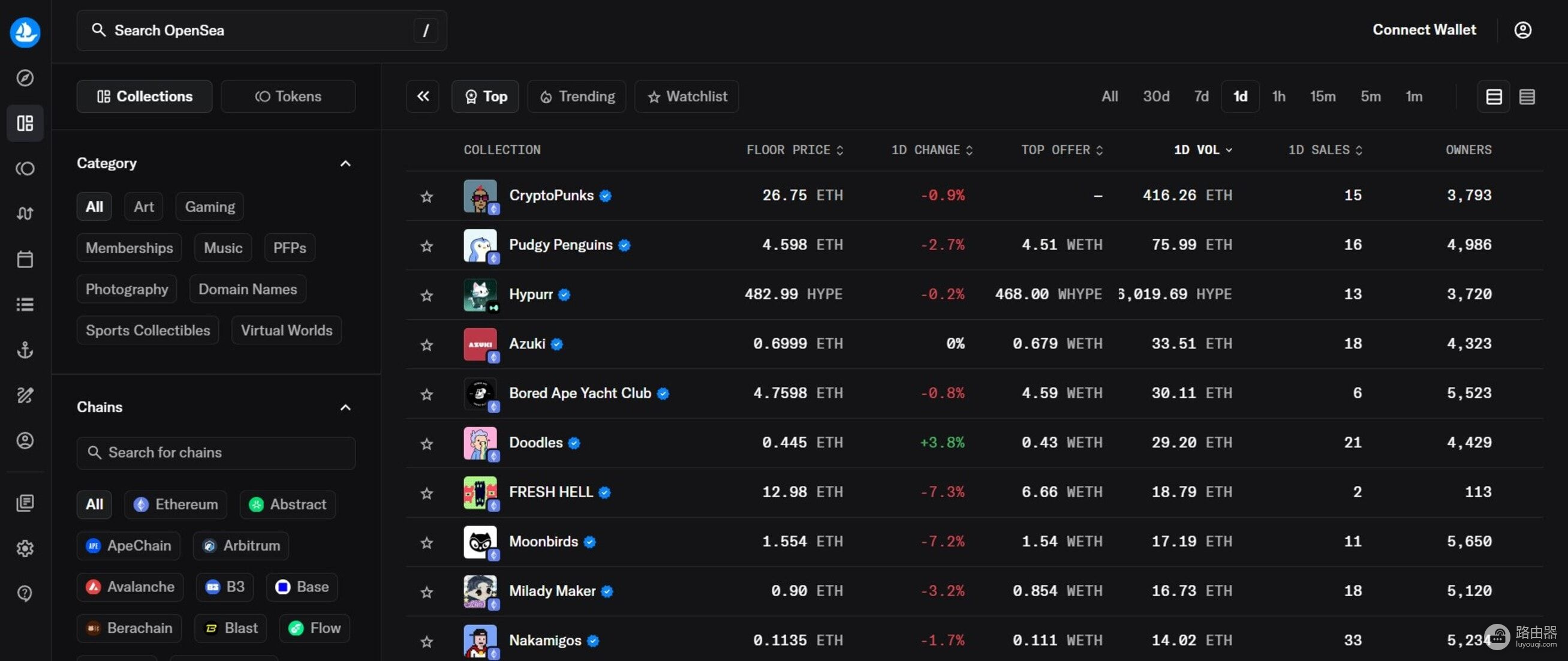Open the compass Discover icon in sidebar
The image size is (1568, 661).
point(25,78)
